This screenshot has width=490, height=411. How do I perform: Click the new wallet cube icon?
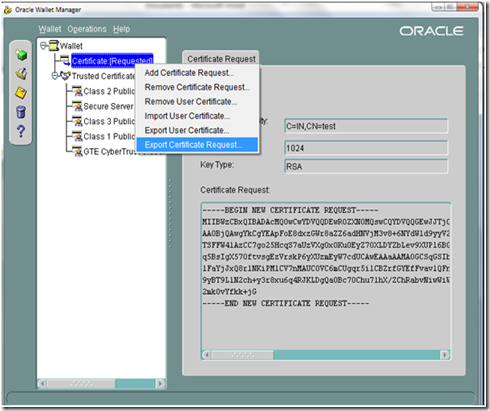21,54
